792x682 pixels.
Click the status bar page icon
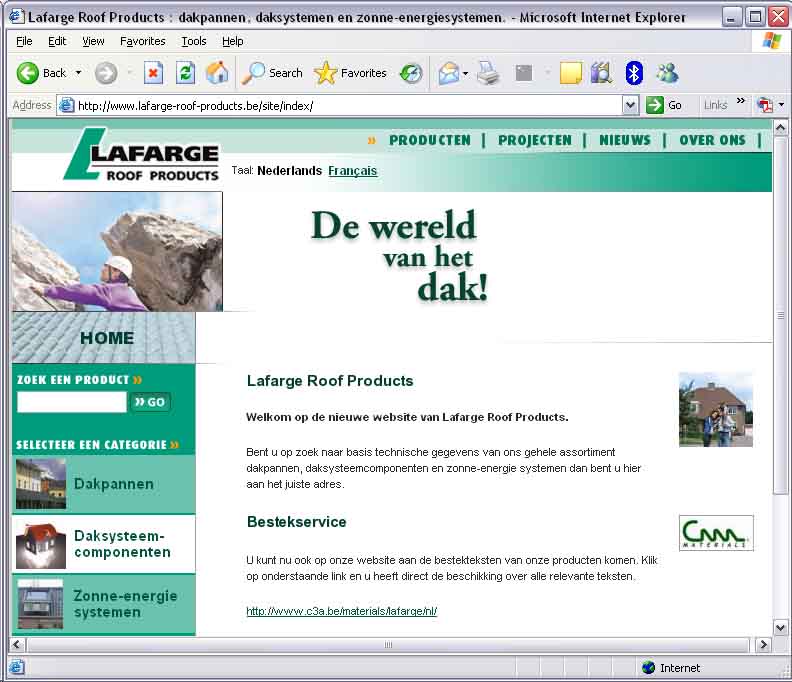tap(16, 667)
